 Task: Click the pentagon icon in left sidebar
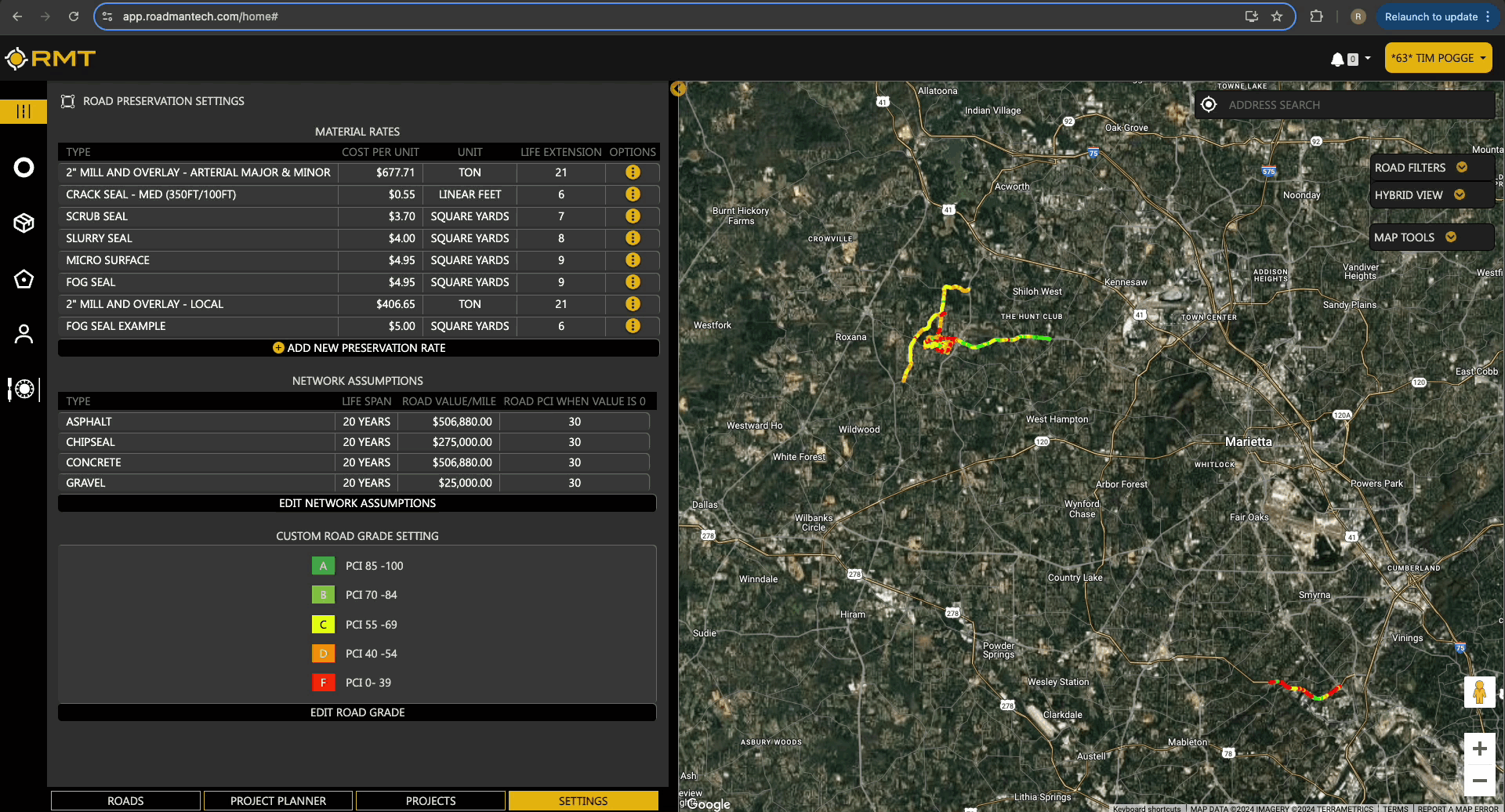click(24, 279)
